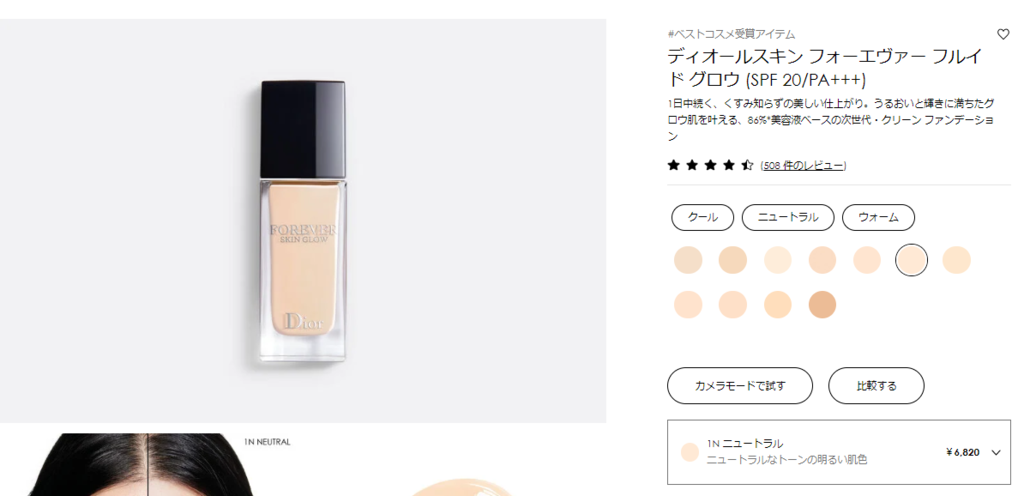Choose the darkest tan swatch in second row
The height and width of the screenshot is (496, 1024).
point(822,305)
